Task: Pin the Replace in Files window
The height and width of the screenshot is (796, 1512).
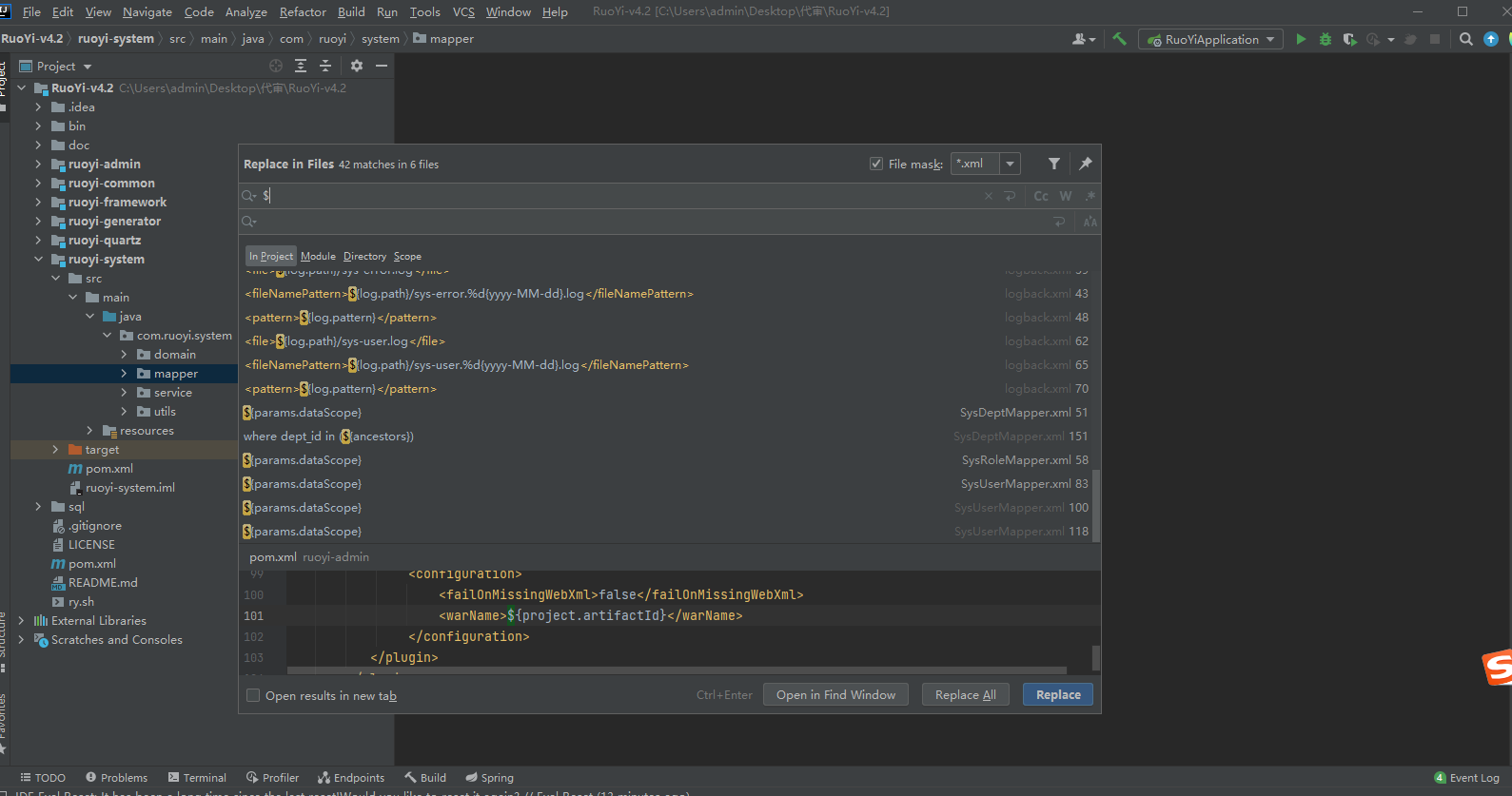Action: pyautogui.click(x=1086, y=164)
